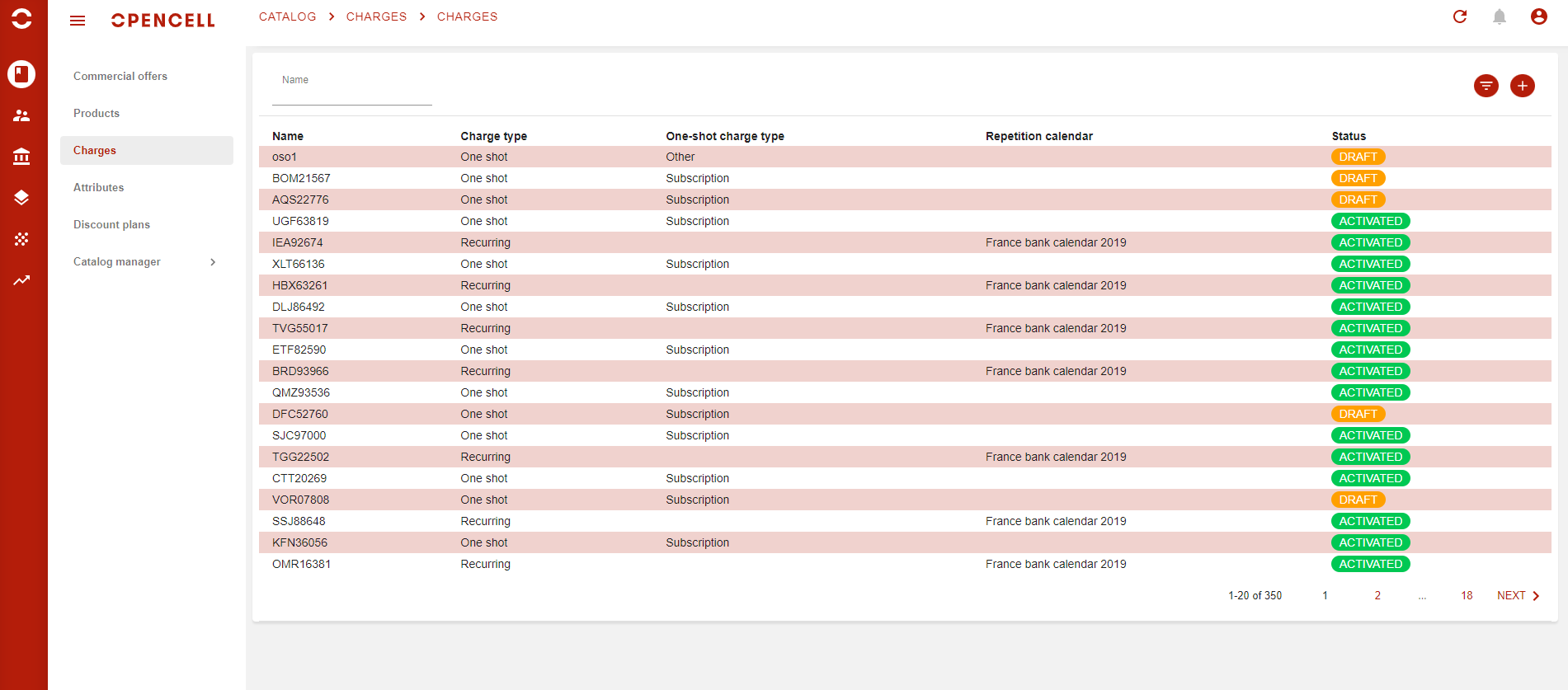This screenshot has width=1568, height=690.
Task: Jump to page 18 of results
Action: tap(1467, 595)
